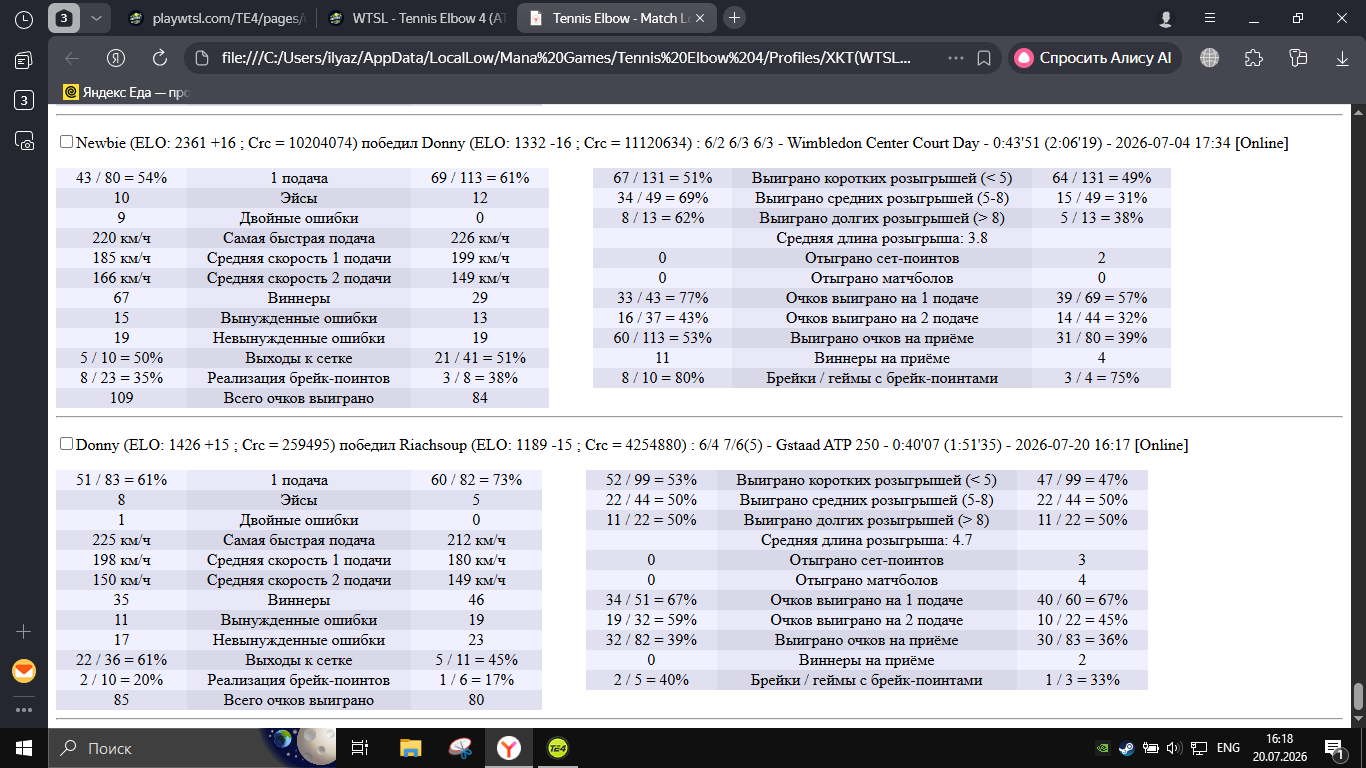Open the Ask Alice AI button
The image size is (1366, 768).
click(x=1094, y=57)
